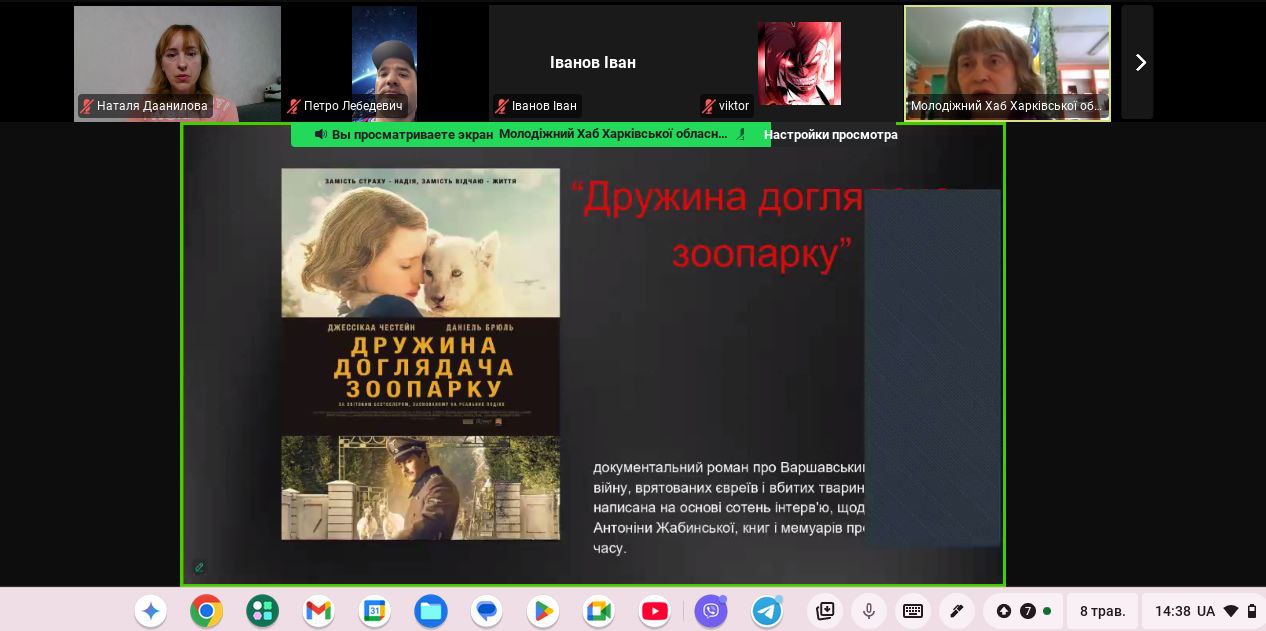Image resolution: width=1266 pixels, height=631 pixels.
Task: Click the green microphone icon in the sharing banner
Action: coord(741,135)
